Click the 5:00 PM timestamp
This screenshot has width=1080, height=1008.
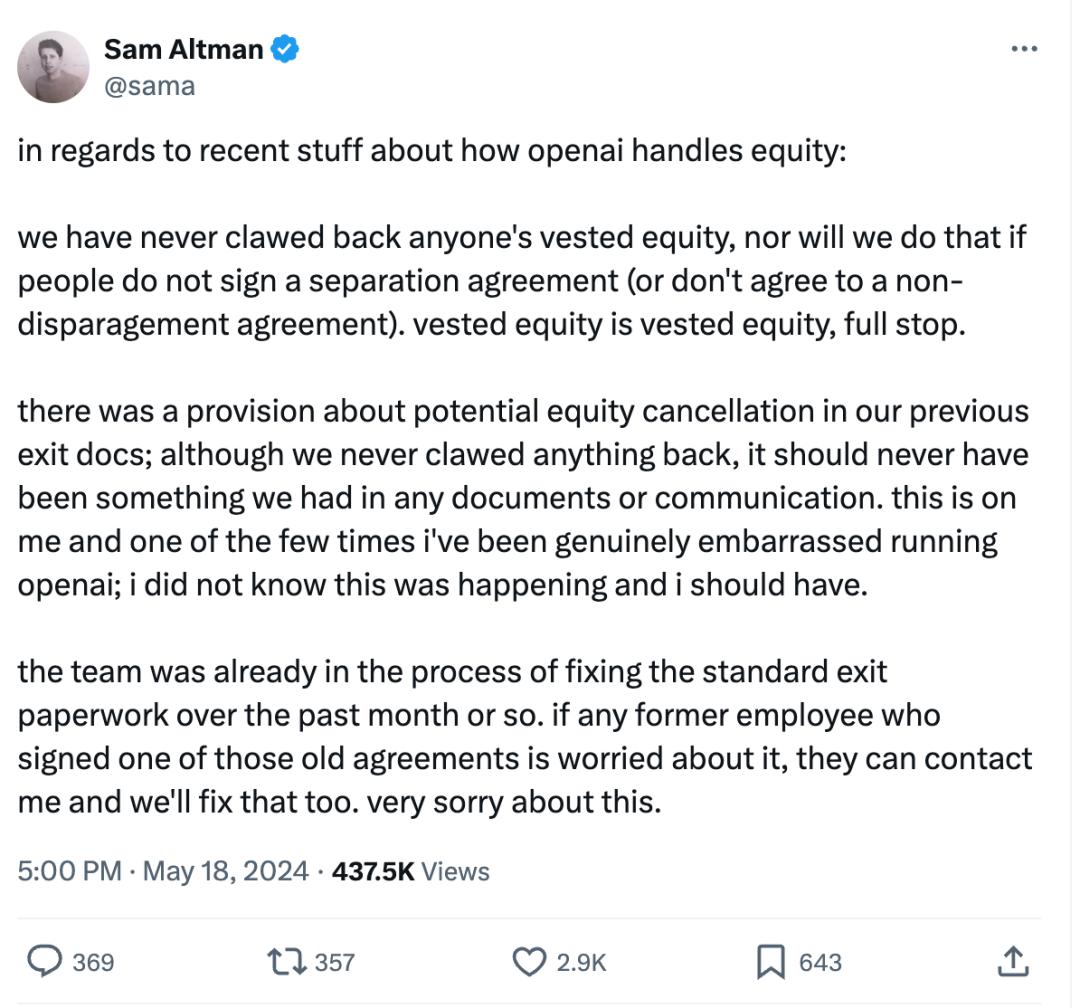click(x=68, y=871)
